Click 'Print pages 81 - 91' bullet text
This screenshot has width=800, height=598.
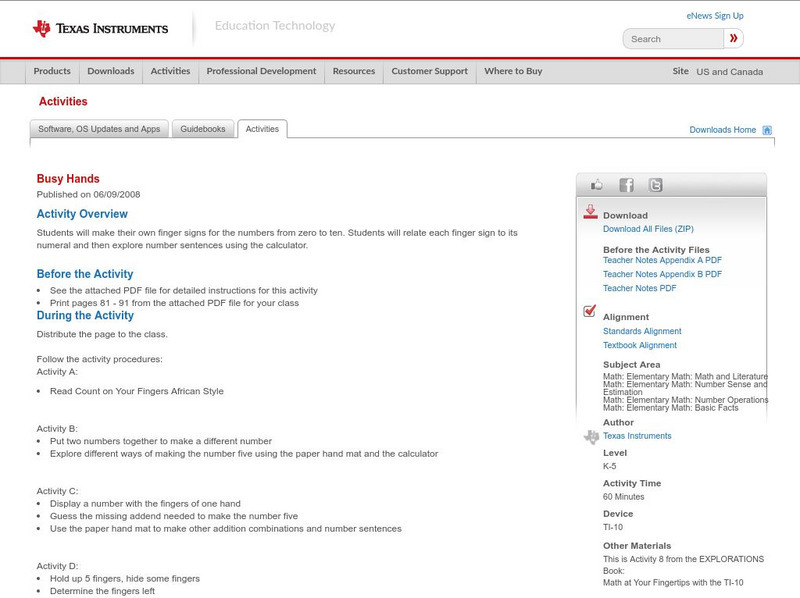click(x=174, y=303)
